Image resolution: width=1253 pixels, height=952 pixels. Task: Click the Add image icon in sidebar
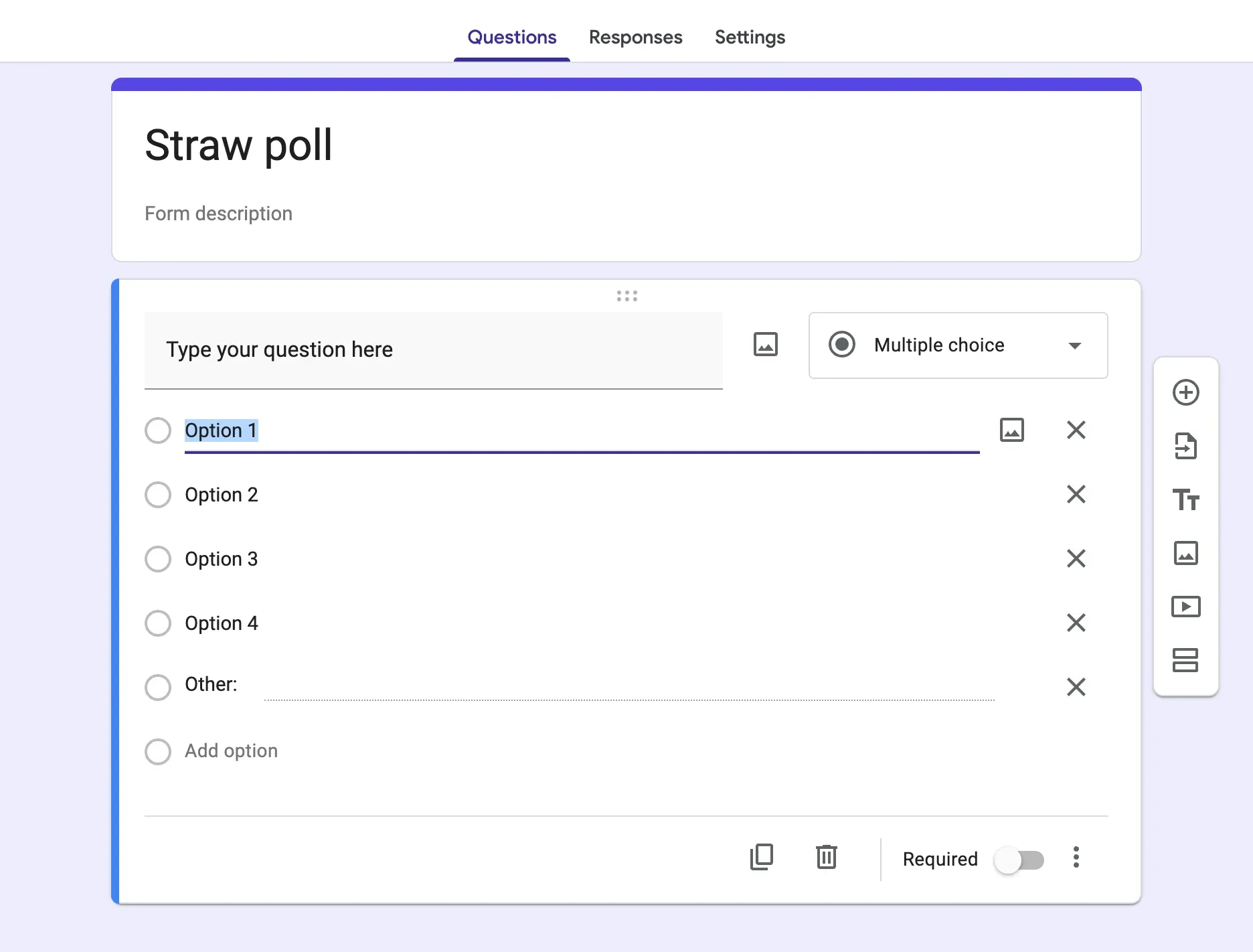point(1185,553)
